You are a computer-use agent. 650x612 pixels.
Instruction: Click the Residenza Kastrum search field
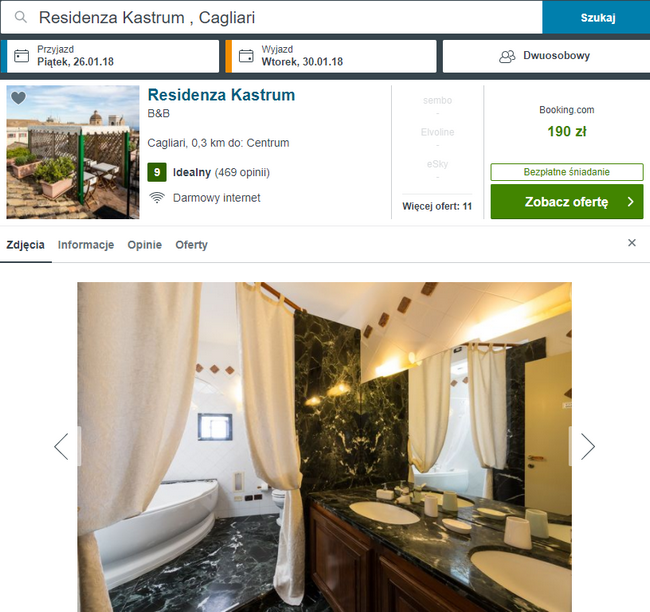click(x=272, y=17)
